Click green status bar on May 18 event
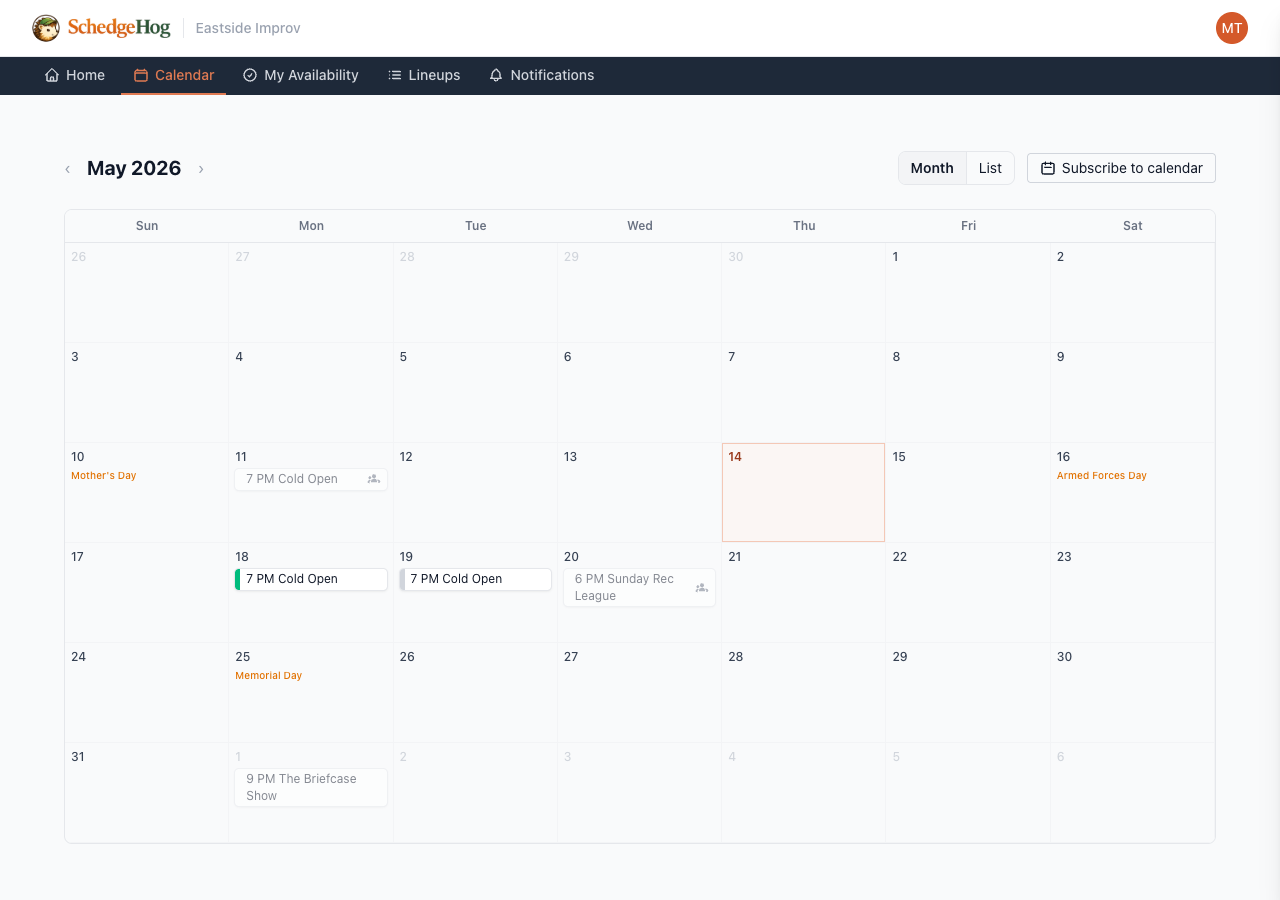This screenshot has height=900, width=1280. pyautogui.click(x=238, y=579)
